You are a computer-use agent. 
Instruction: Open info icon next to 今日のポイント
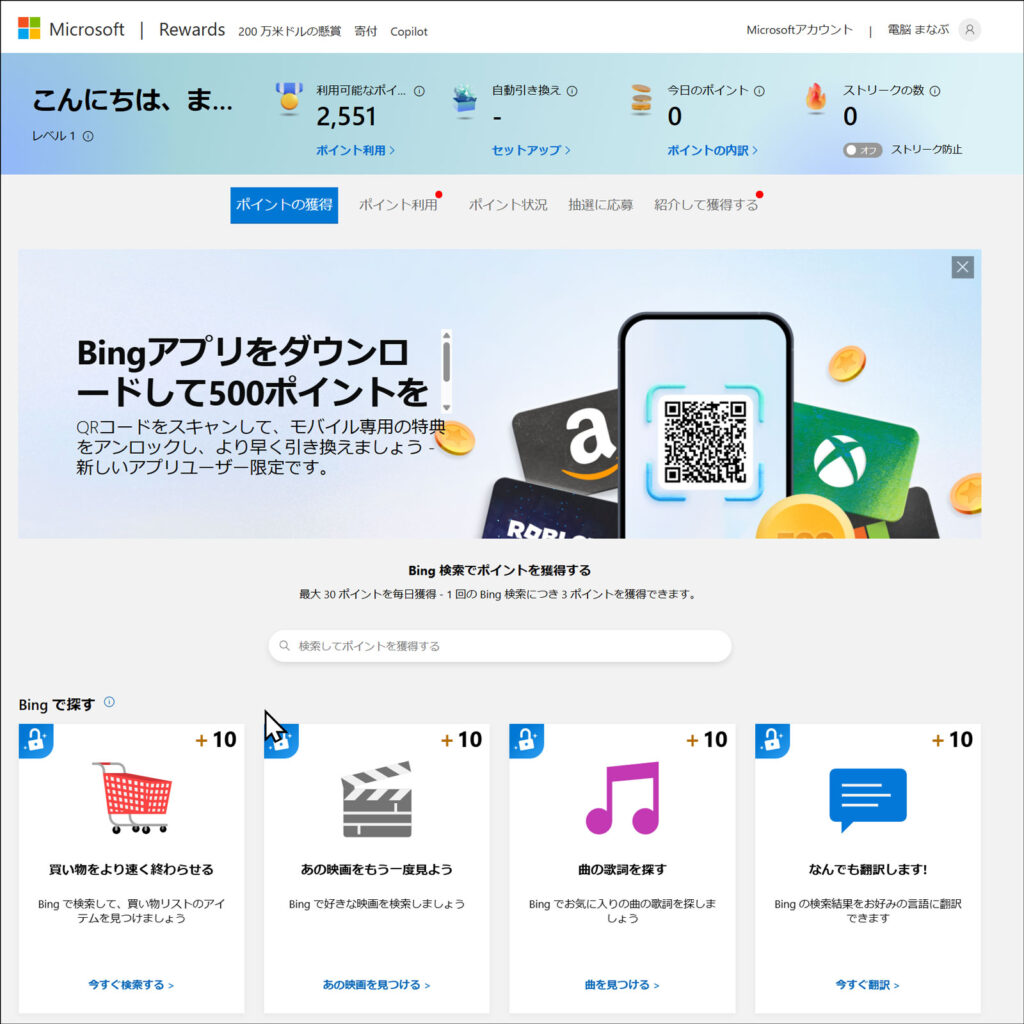pyautogui.click(x=759, y=91)
